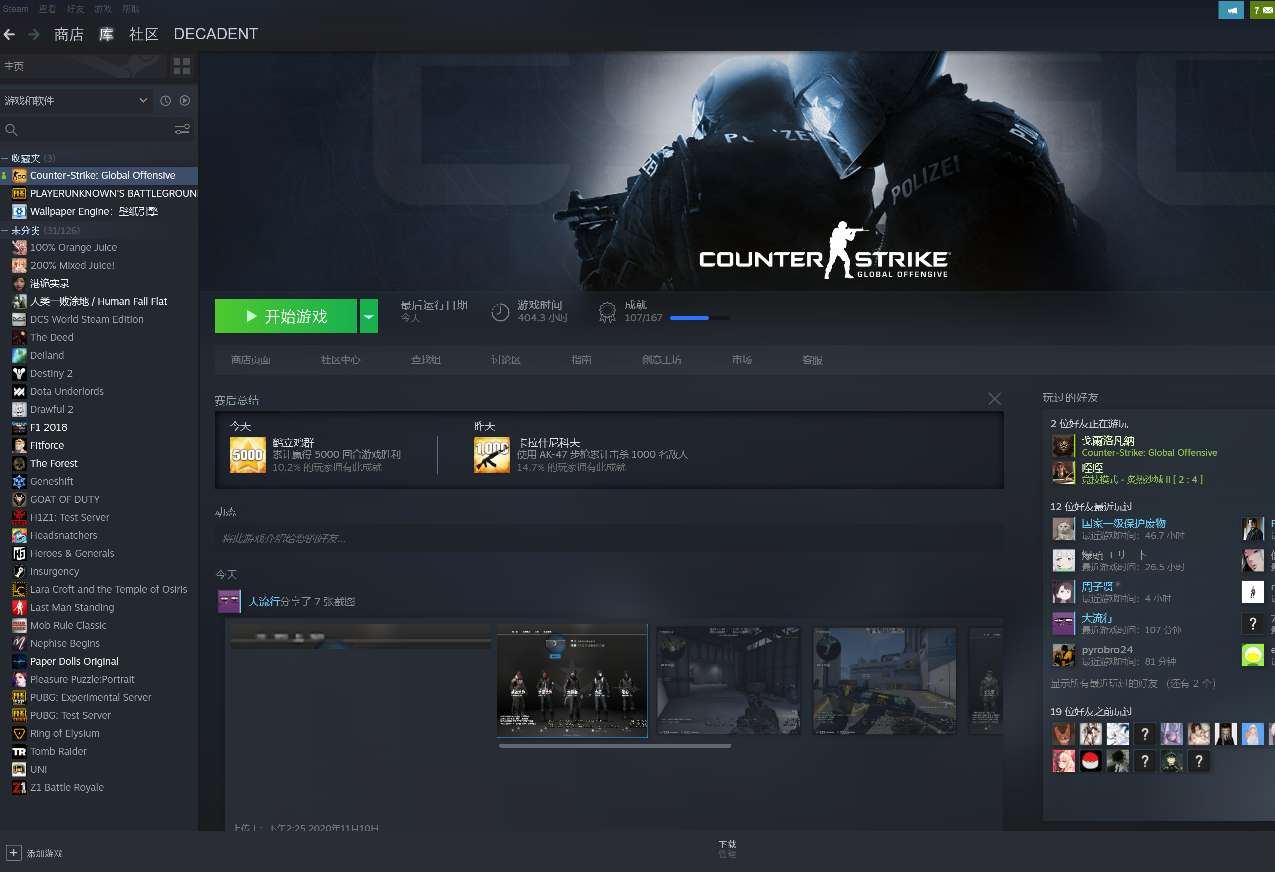Select Insurgency in game list
This screenshot has height=872, width=1275.
click(54, 571)
